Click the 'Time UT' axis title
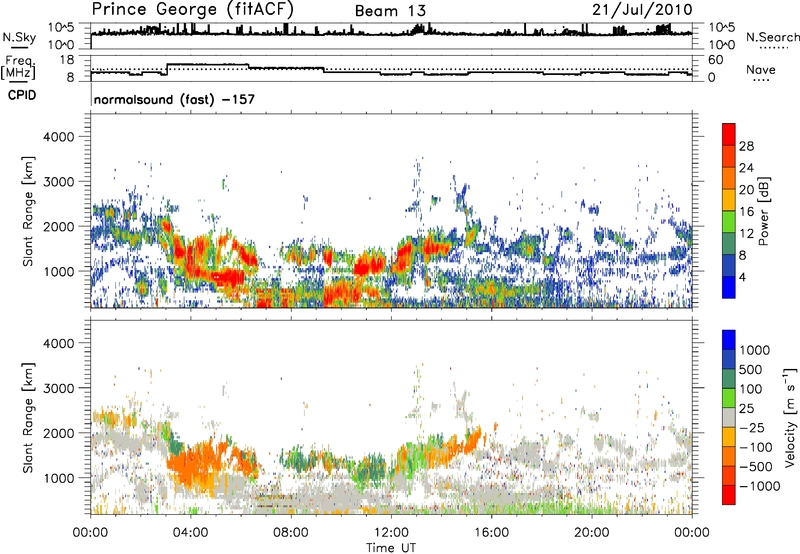Image resolution: width=800 pixels, height=554 pixels. pyautogui.click(x=391, y=548)
